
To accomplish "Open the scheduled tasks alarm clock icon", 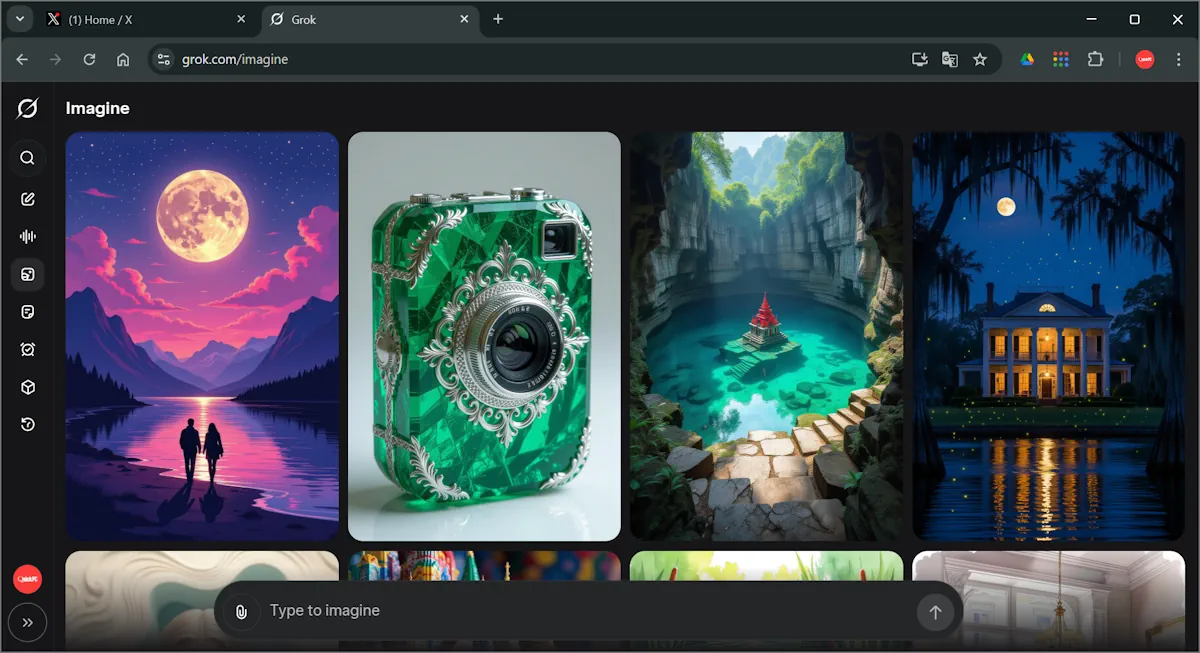I will 28,349.
